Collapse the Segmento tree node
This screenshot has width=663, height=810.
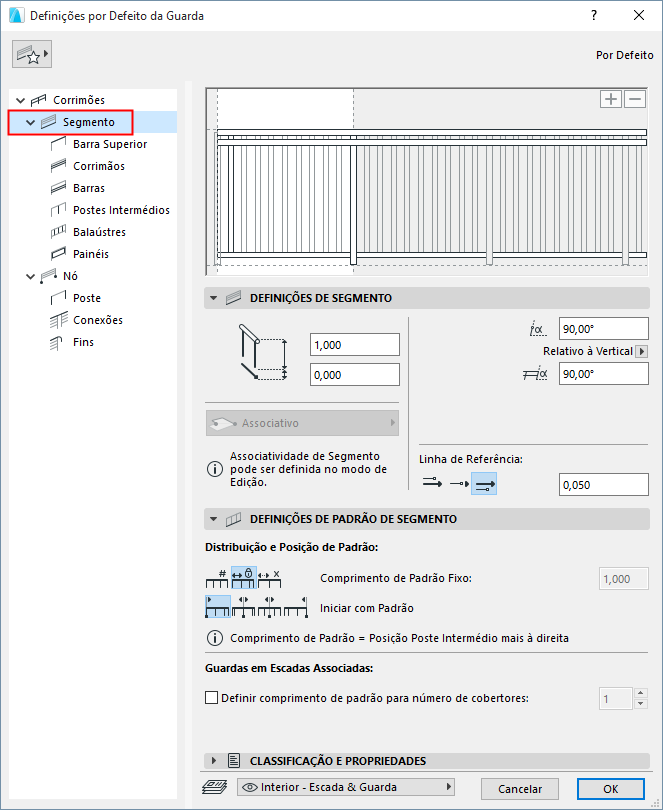[30, 122]
